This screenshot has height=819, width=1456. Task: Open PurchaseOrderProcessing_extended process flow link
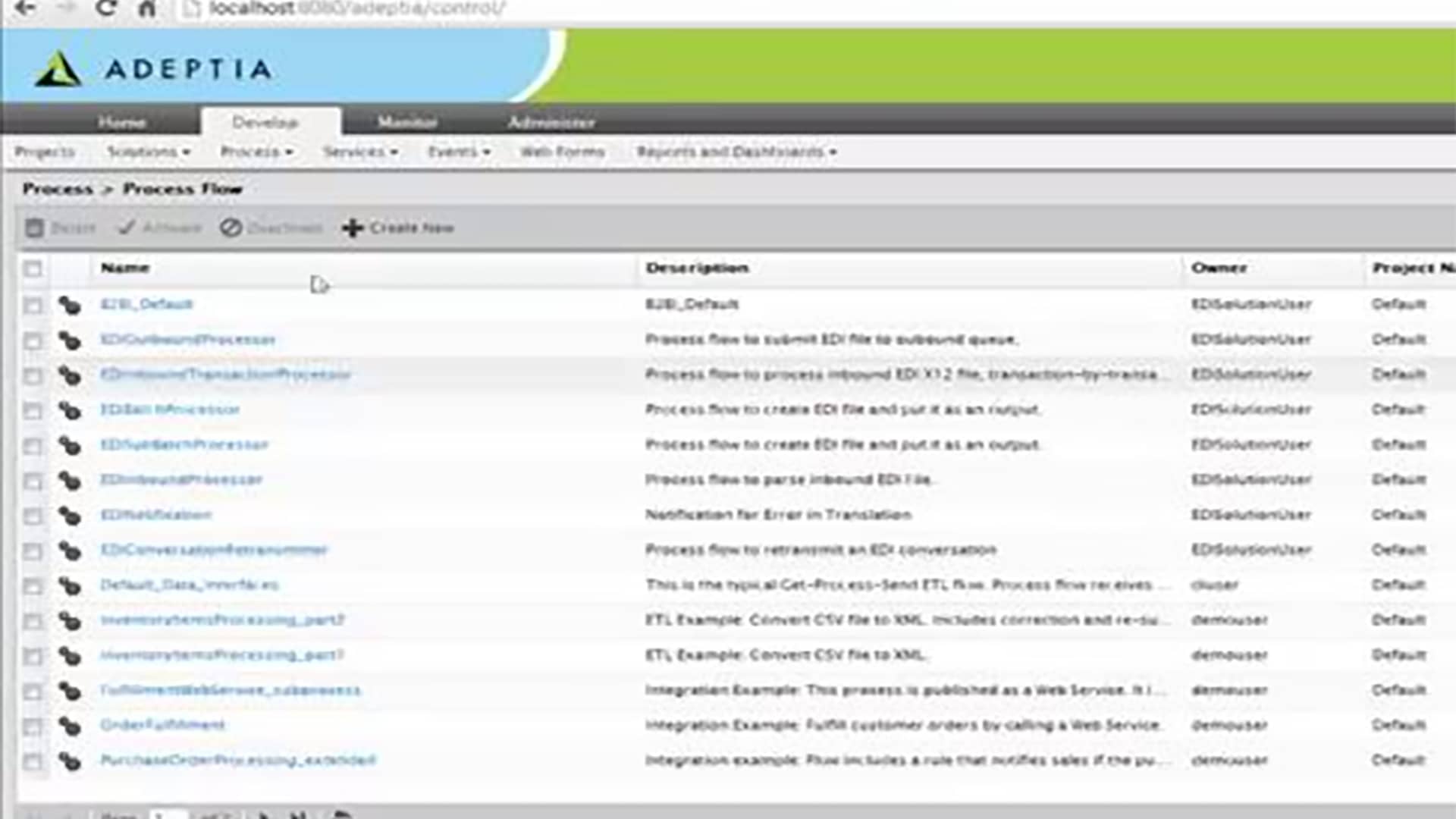click(238, 761)
